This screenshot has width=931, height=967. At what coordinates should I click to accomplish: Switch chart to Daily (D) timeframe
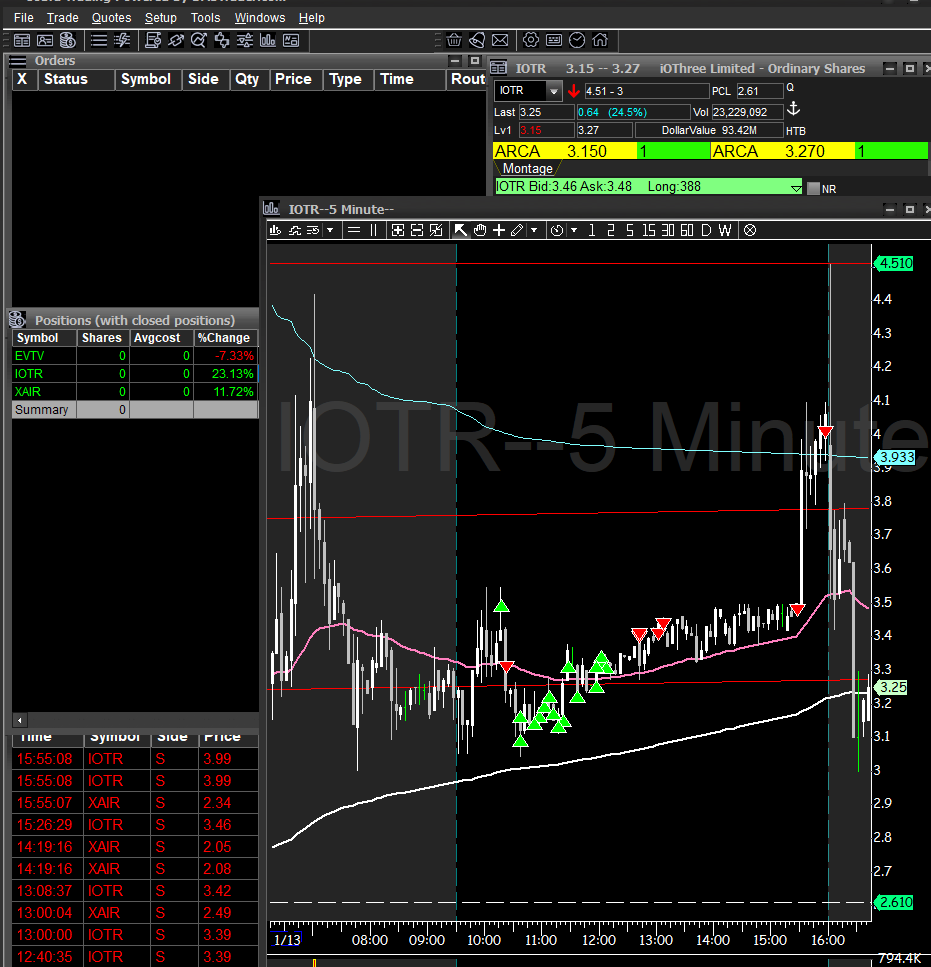(706, 231)
